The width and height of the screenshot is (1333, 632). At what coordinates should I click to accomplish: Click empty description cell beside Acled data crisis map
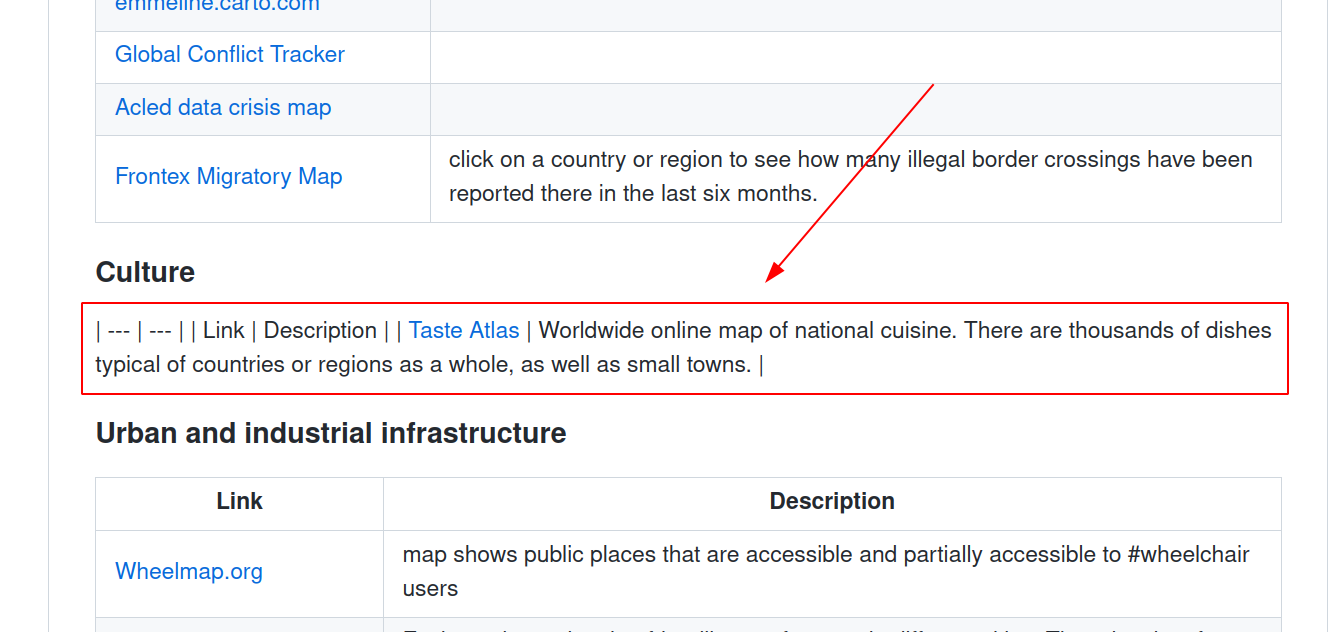(855, 109)
